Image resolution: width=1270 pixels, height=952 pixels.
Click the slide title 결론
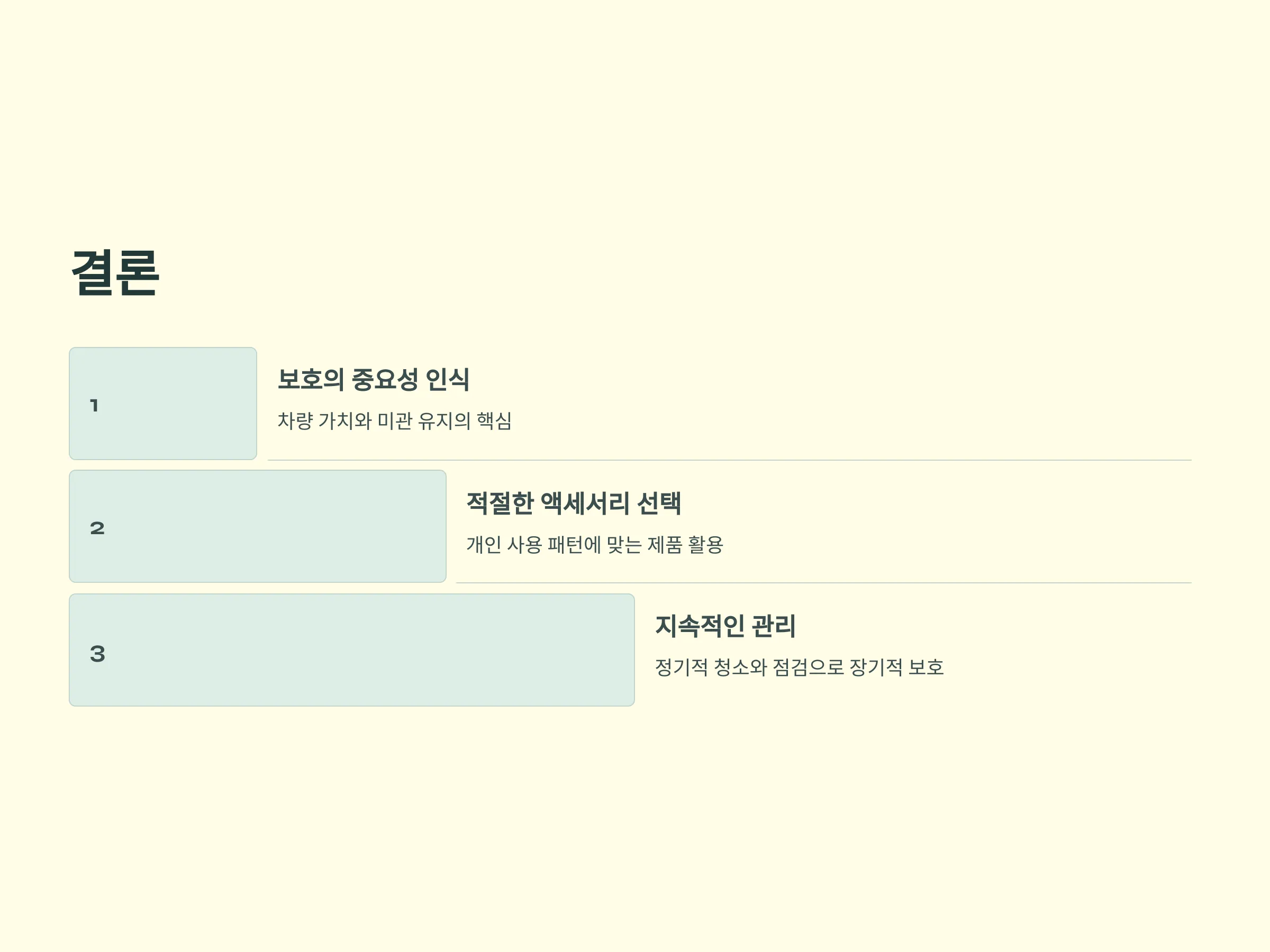point(115,273)
